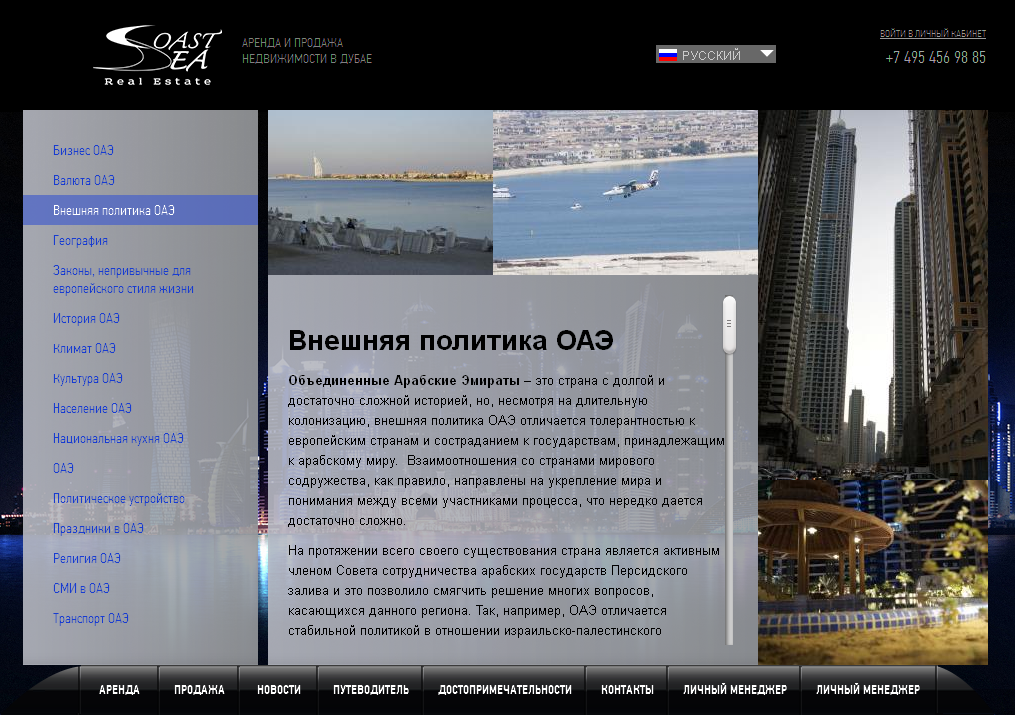Open the СМИ в ОАЭ sidebar link
The width and height of the screenshot is (1015, 715).
point(81,588)
